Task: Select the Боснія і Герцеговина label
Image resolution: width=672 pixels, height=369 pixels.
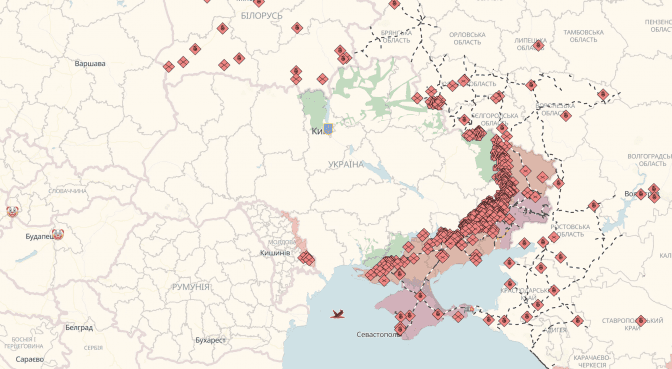Action: click(24, 342)
